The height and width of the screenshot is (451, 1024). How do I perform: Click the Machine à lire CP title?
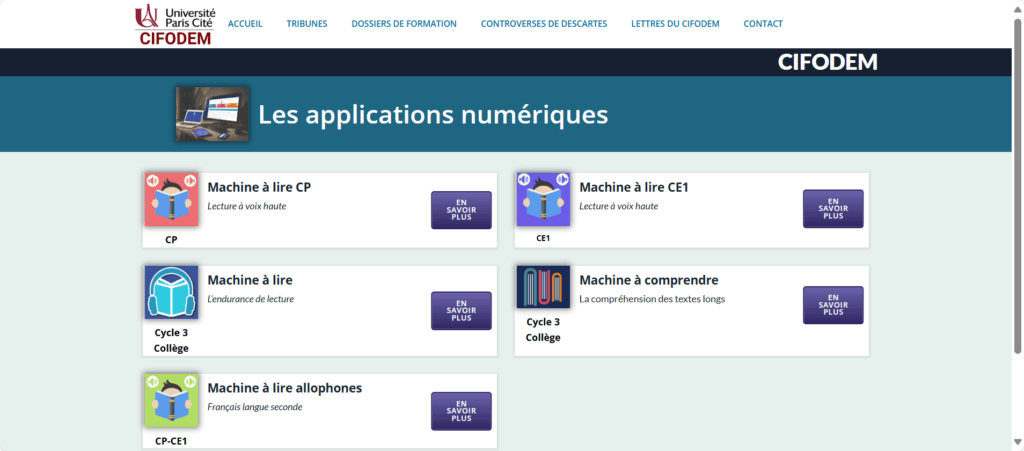(x=259, y=187)
